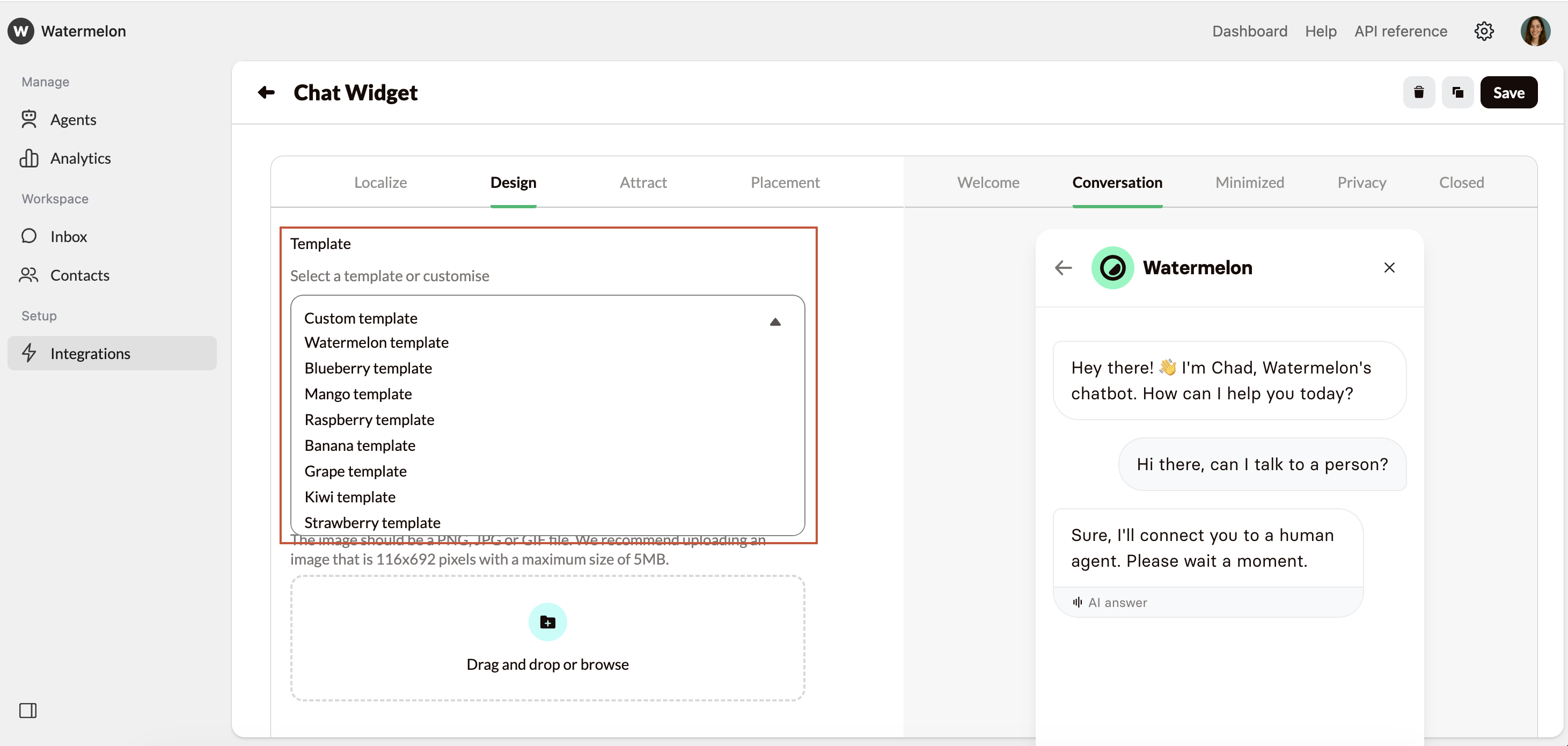The image size is (1568, 746).
Task: Open the Minimized preview tab
Action: click(x=1249, y=182)
